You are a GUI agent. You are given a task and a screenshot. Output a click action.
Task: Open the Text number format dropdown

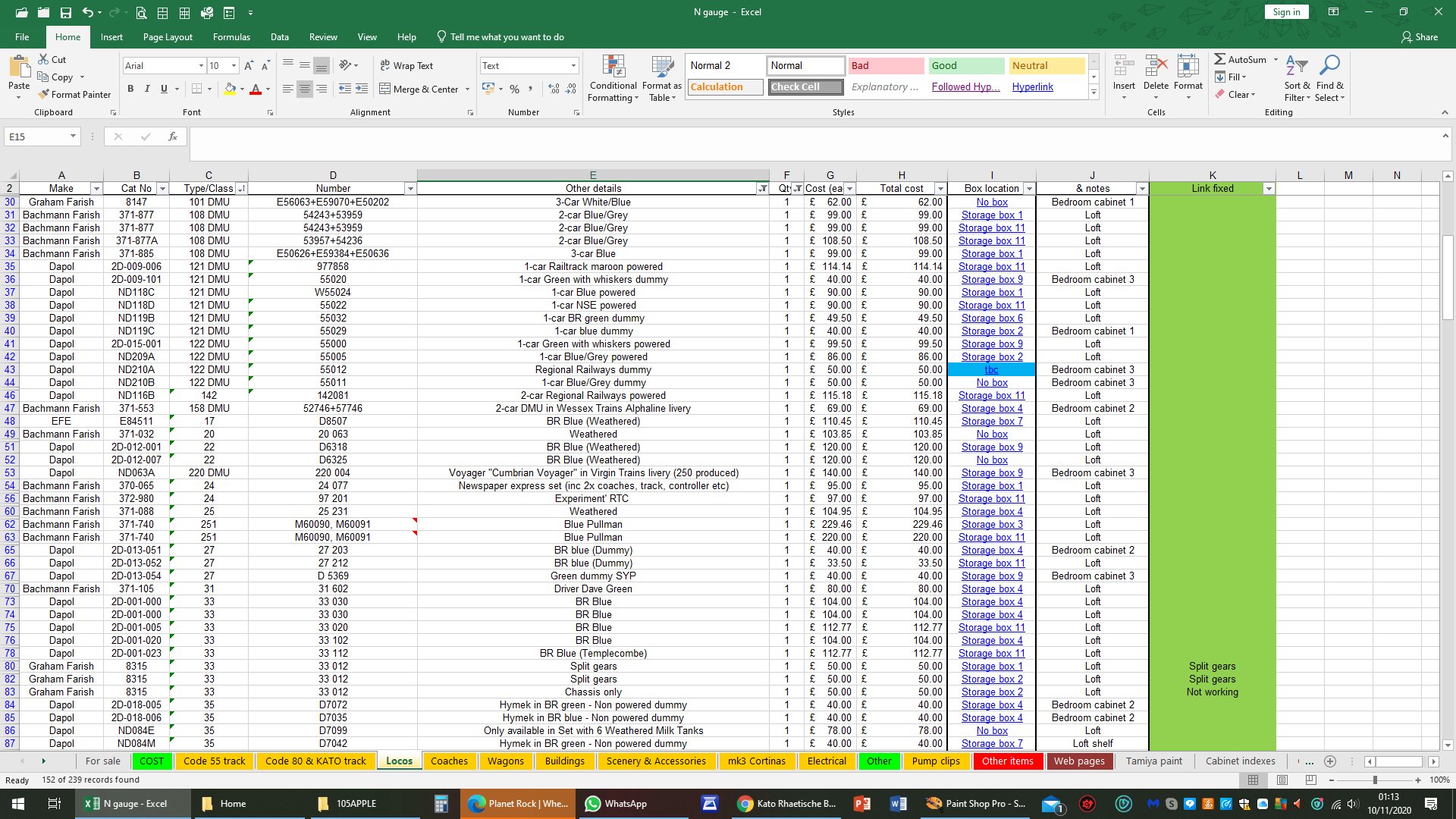573,66
